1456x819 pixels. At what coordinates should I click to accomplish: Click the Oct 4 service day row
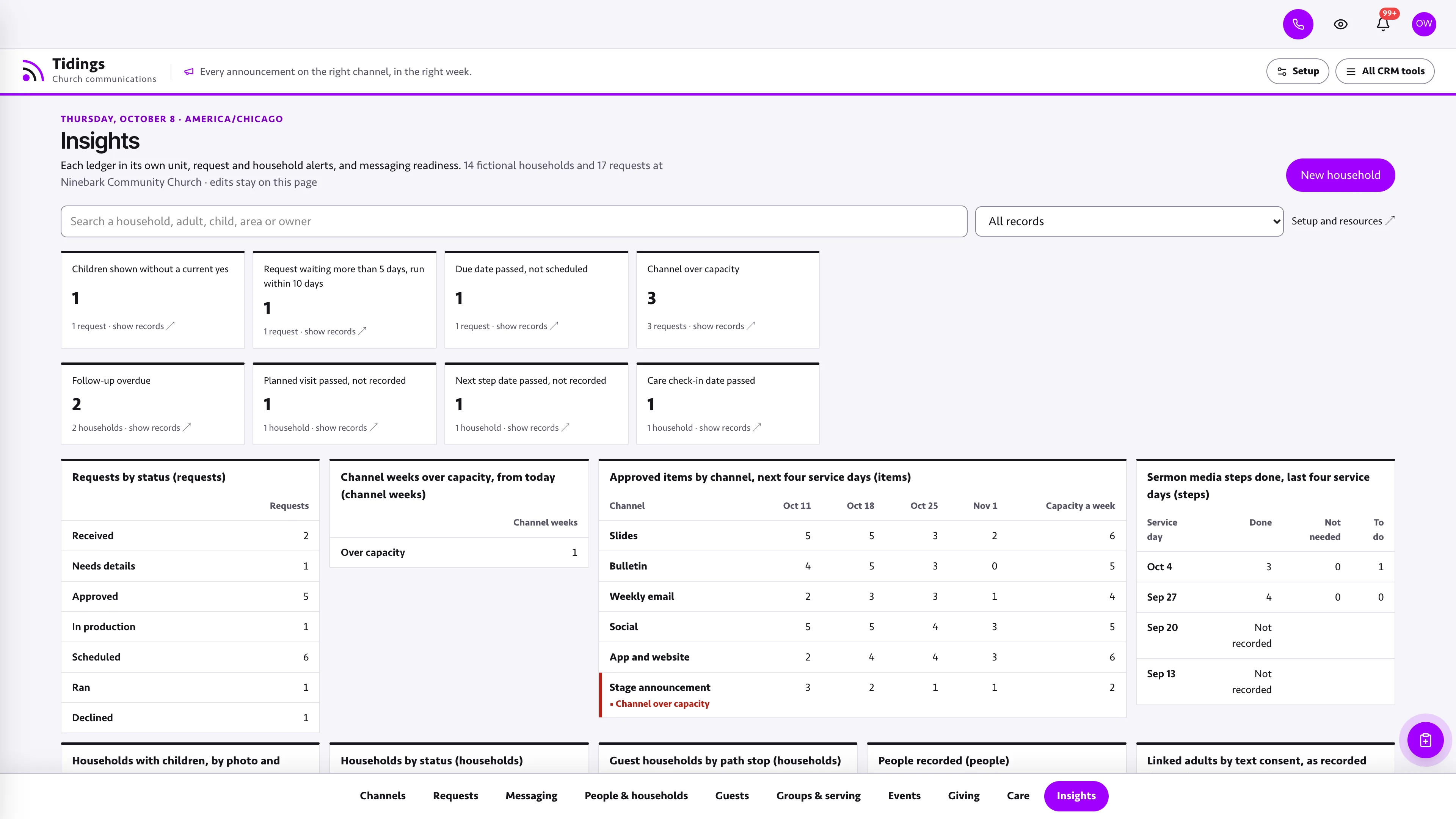(1265, 567)
